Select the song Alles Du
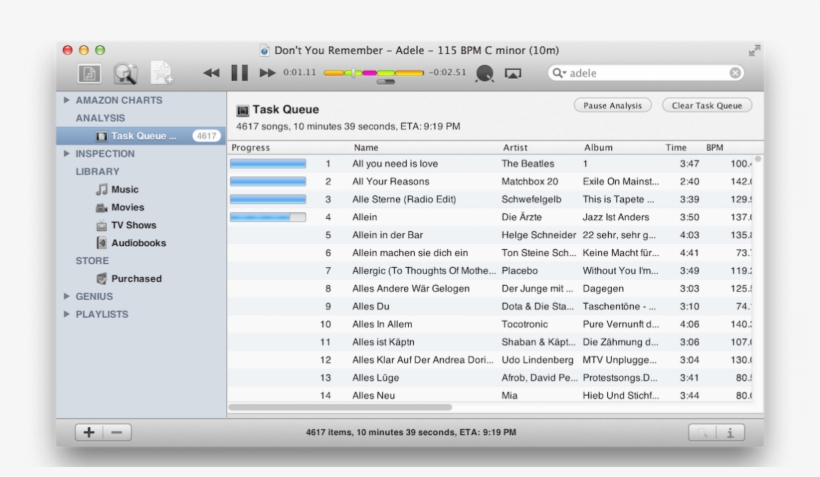The width and height of the screenshot is (820, 477). pyautogui.click(x=370, y=306)
